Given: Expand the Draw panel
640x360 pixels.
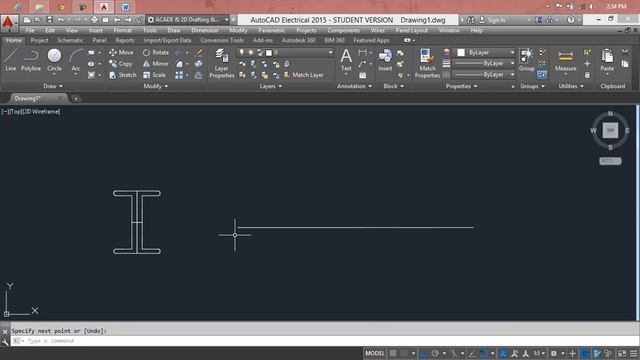Looking at the screenshot, I should 53,86.
